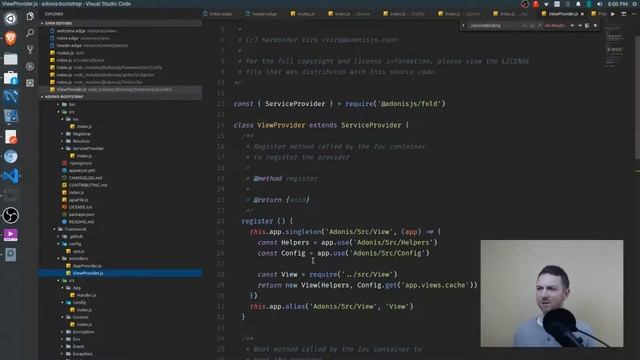Go to previous match in find widget
Screen dimensions: 640x360
click(572, 25)
